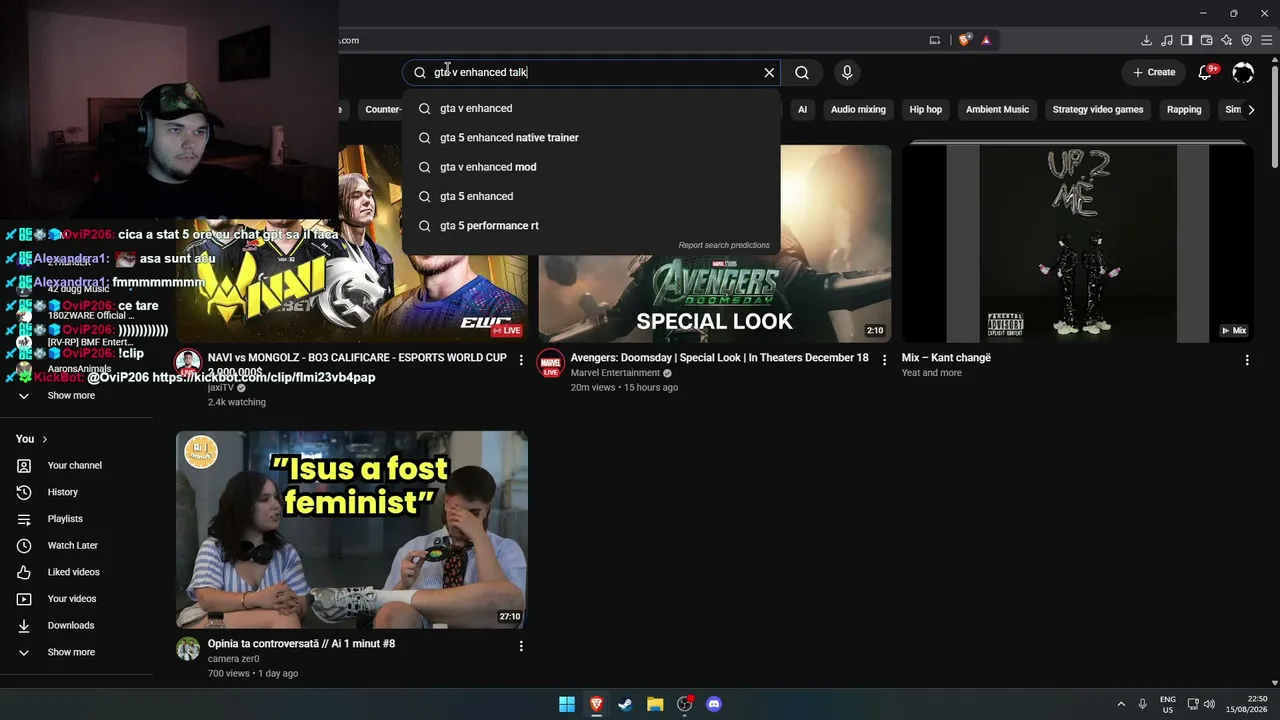The image size is (1280, 720).
Task: Open Leo AI sparkle icon
Action: pos(1226,40)
